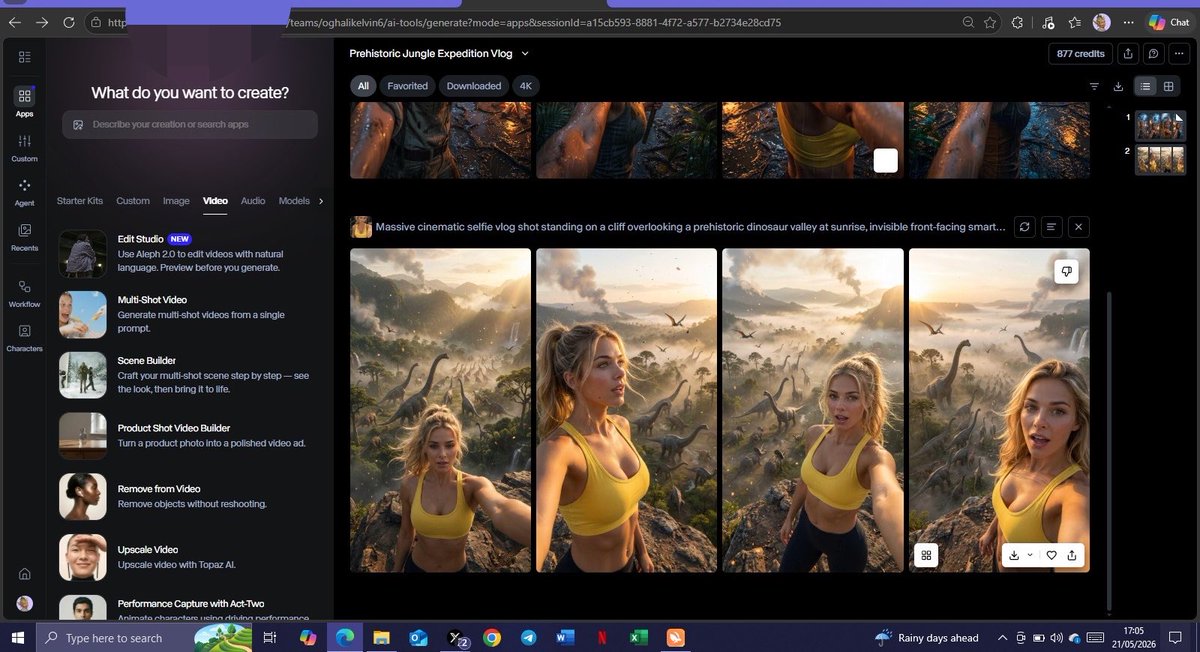
Task: Click the 877 credits button
Action: click(x=1080, y=53)
